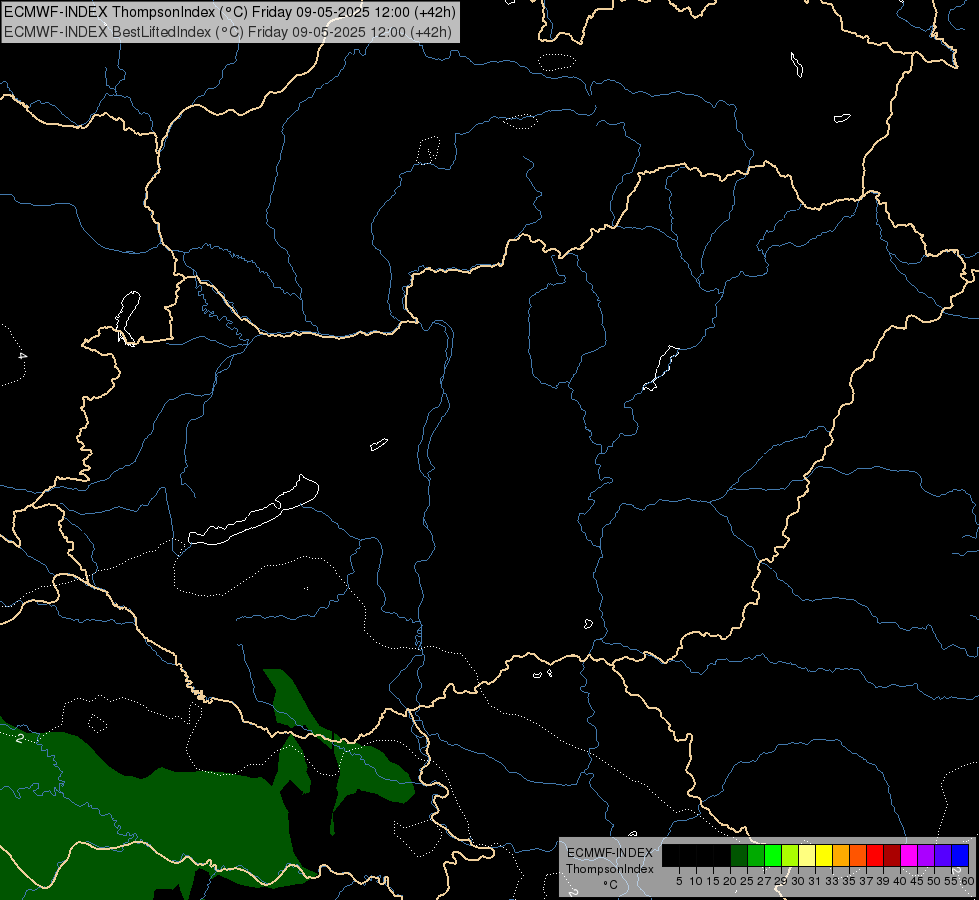Click the contour label 2 on green area
The image size is (979, 900).
click(20, 738)
